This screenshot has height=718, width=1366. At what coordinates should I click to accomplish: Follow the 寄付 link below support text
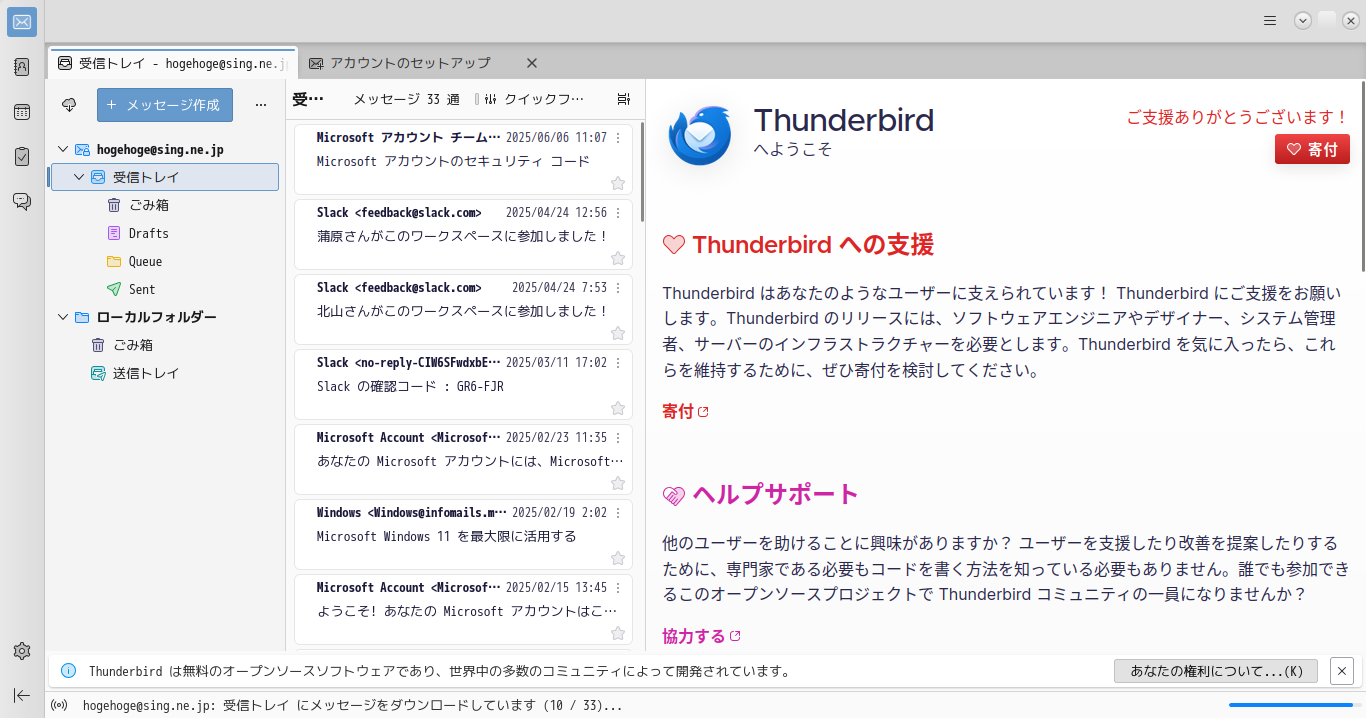(x=685, y=411)
